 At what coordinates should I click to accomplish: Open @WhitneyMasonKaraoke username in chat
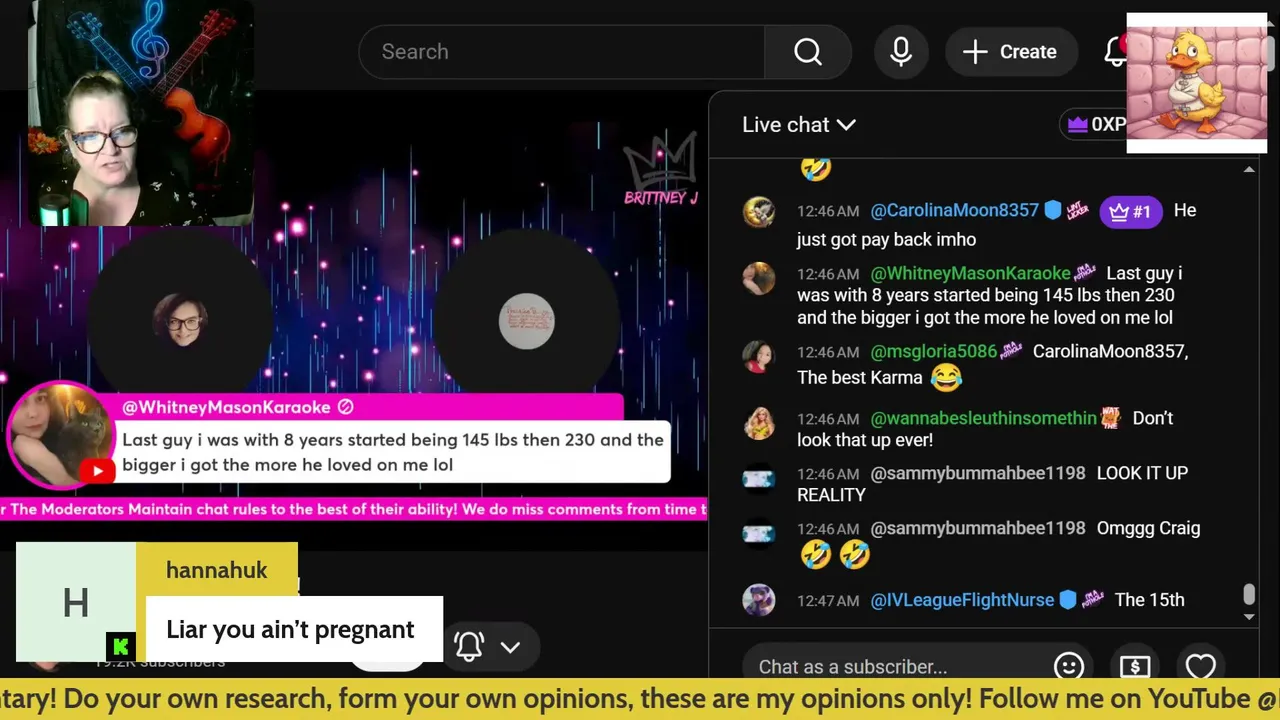tap(970, 273)
